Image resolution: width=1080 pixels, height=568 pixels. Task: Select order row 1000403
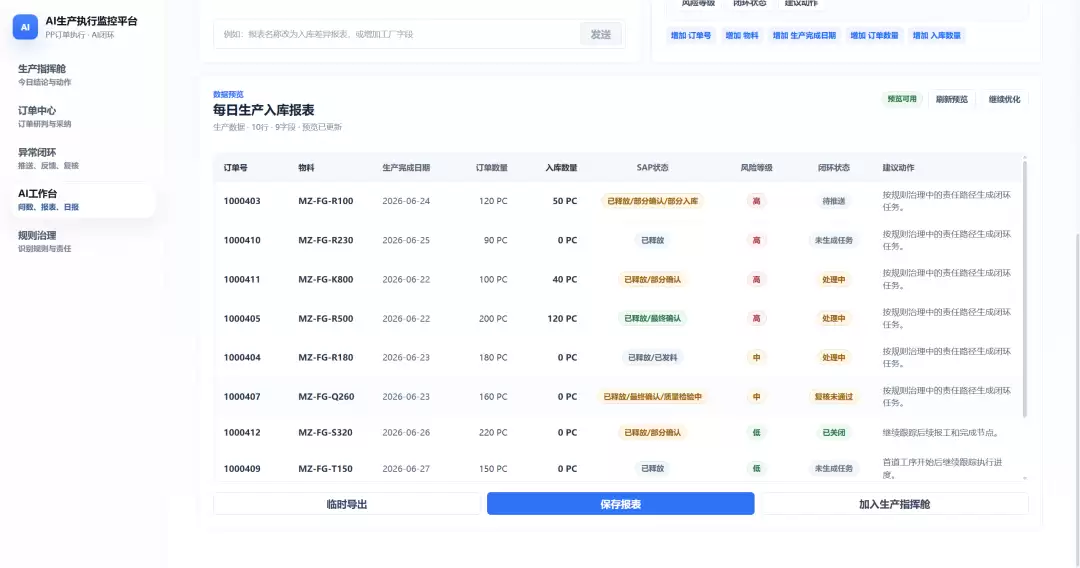[618, 201]
